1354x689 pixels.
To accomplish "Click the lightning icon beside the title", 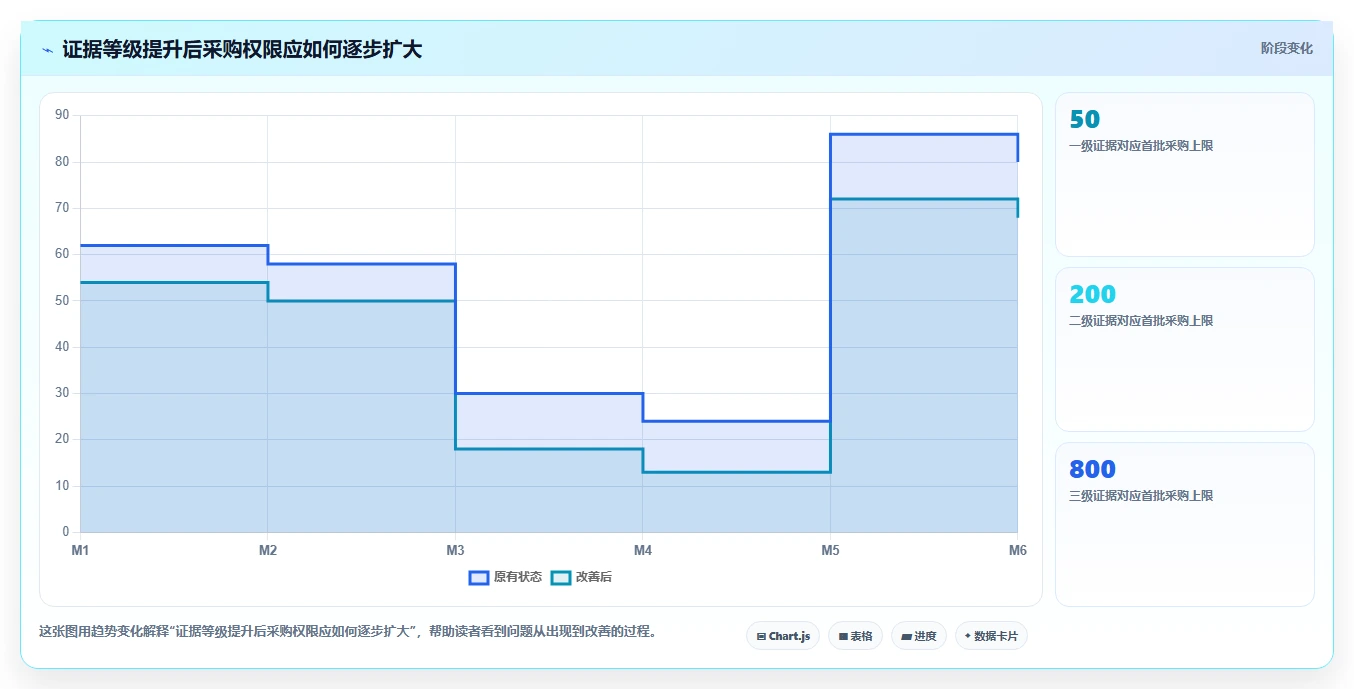I will coord(48,50).
